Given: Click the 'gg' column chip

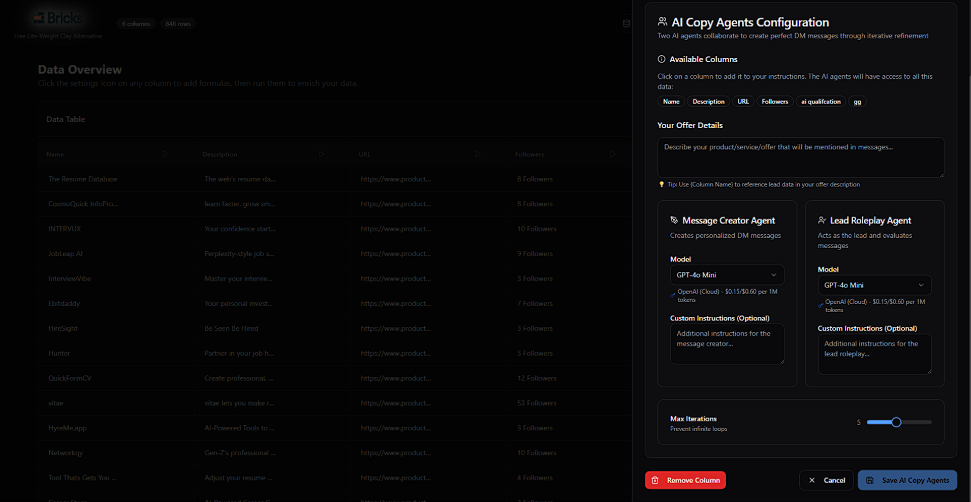Looking at the screenshot, I should [x=857, y=102].
